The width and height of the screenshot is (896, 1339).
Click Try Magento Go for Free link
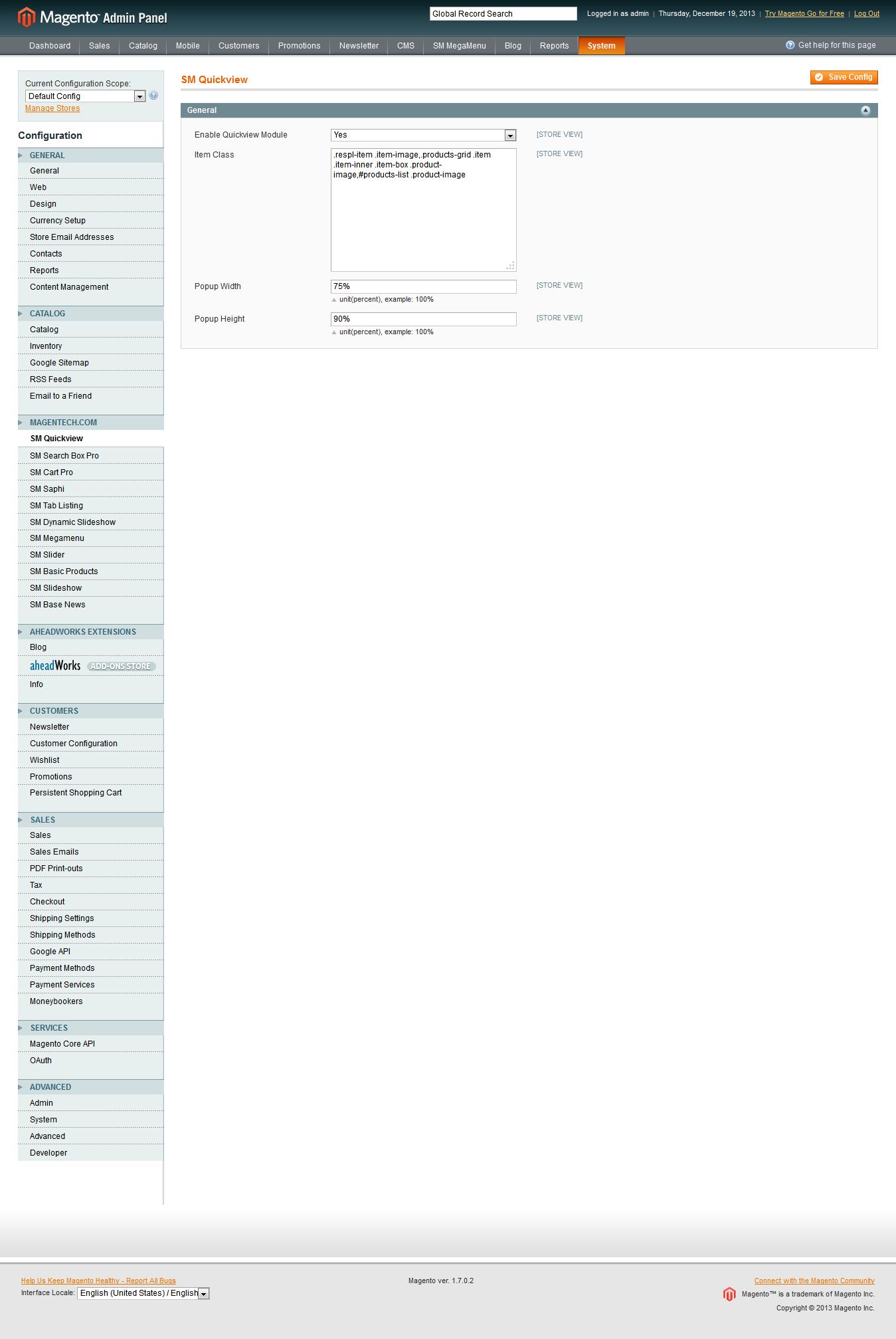point(804,13)
